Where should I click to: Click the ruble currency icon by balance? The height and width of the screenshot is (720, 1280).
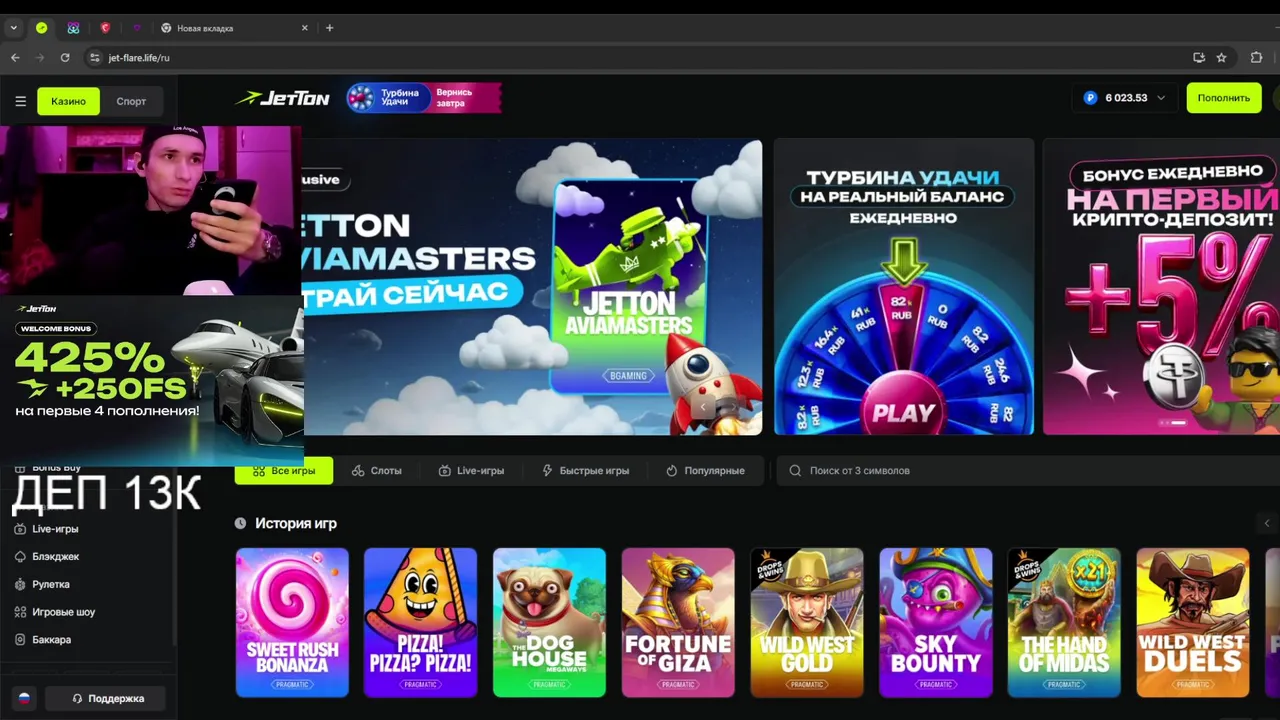pos(1090,98)
